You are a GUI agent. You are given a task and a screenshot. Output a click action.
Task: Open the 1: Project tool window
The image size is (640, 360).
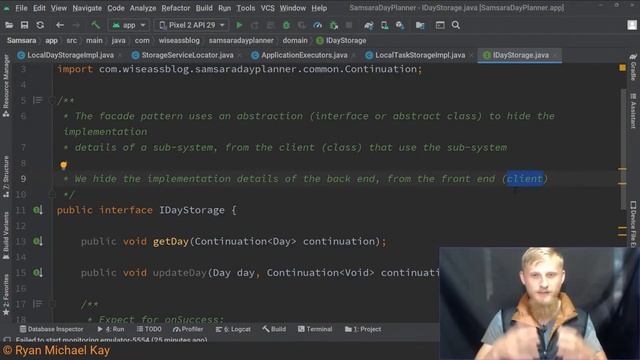pos(363,329)
